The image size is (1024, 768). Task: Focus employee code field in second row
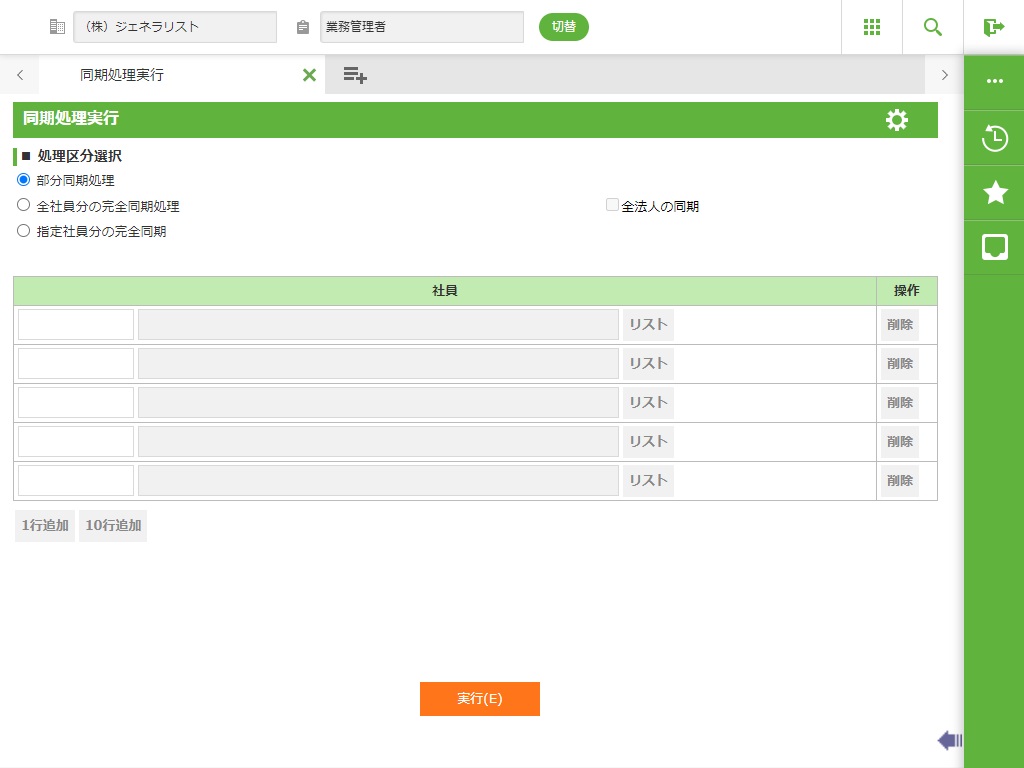click(x=76, y=364)
